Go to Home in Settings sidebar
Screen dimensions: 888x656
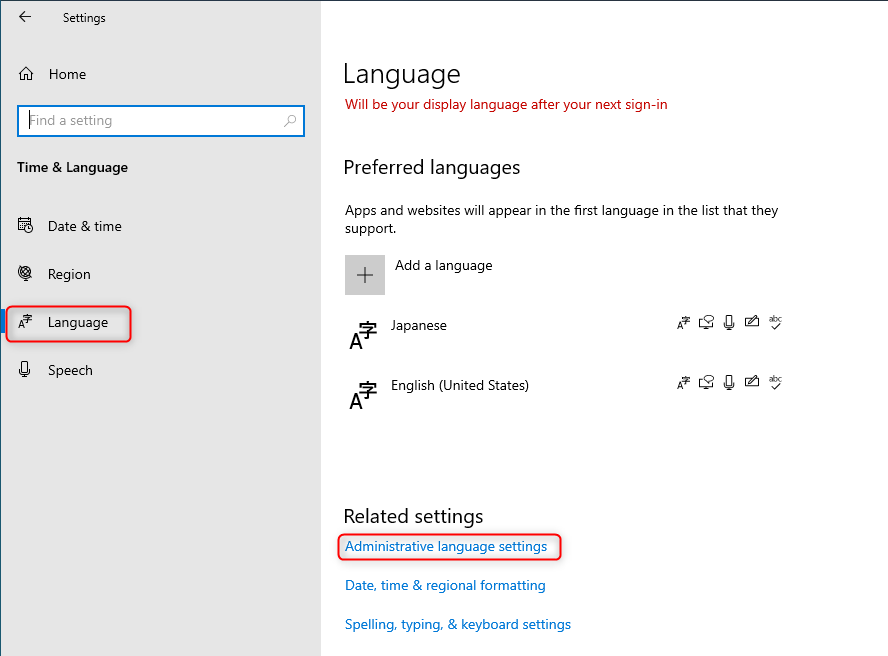66,74
